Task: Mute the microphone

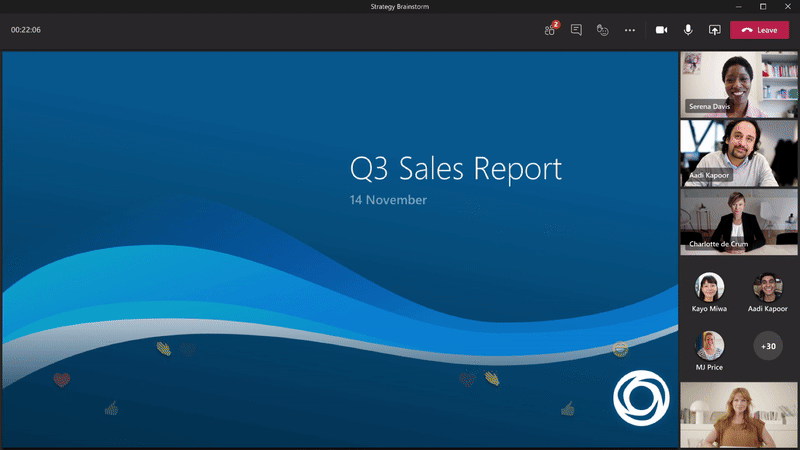Action: [688, 30]
